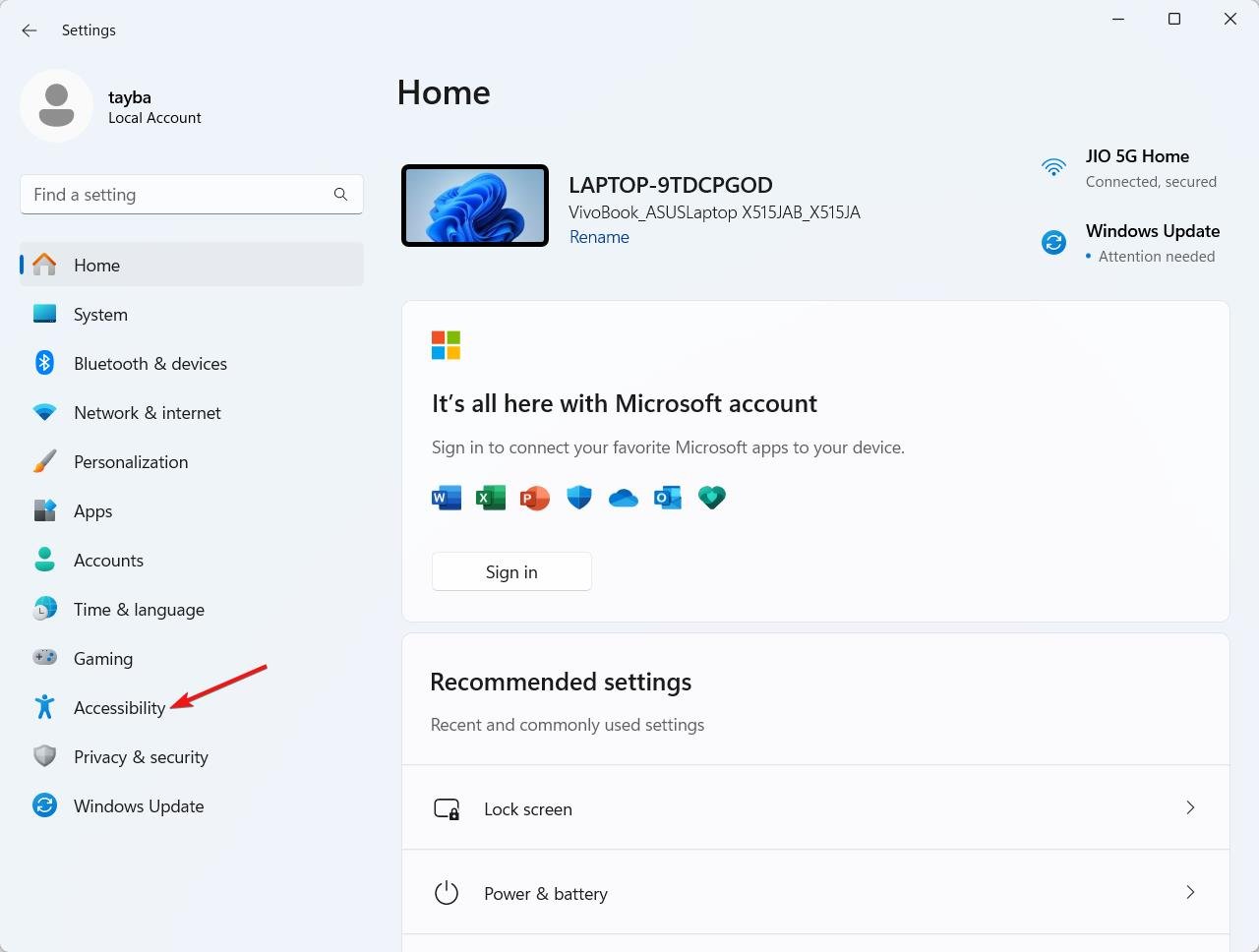Click the desktop wallpaper thumbnail

475,206
